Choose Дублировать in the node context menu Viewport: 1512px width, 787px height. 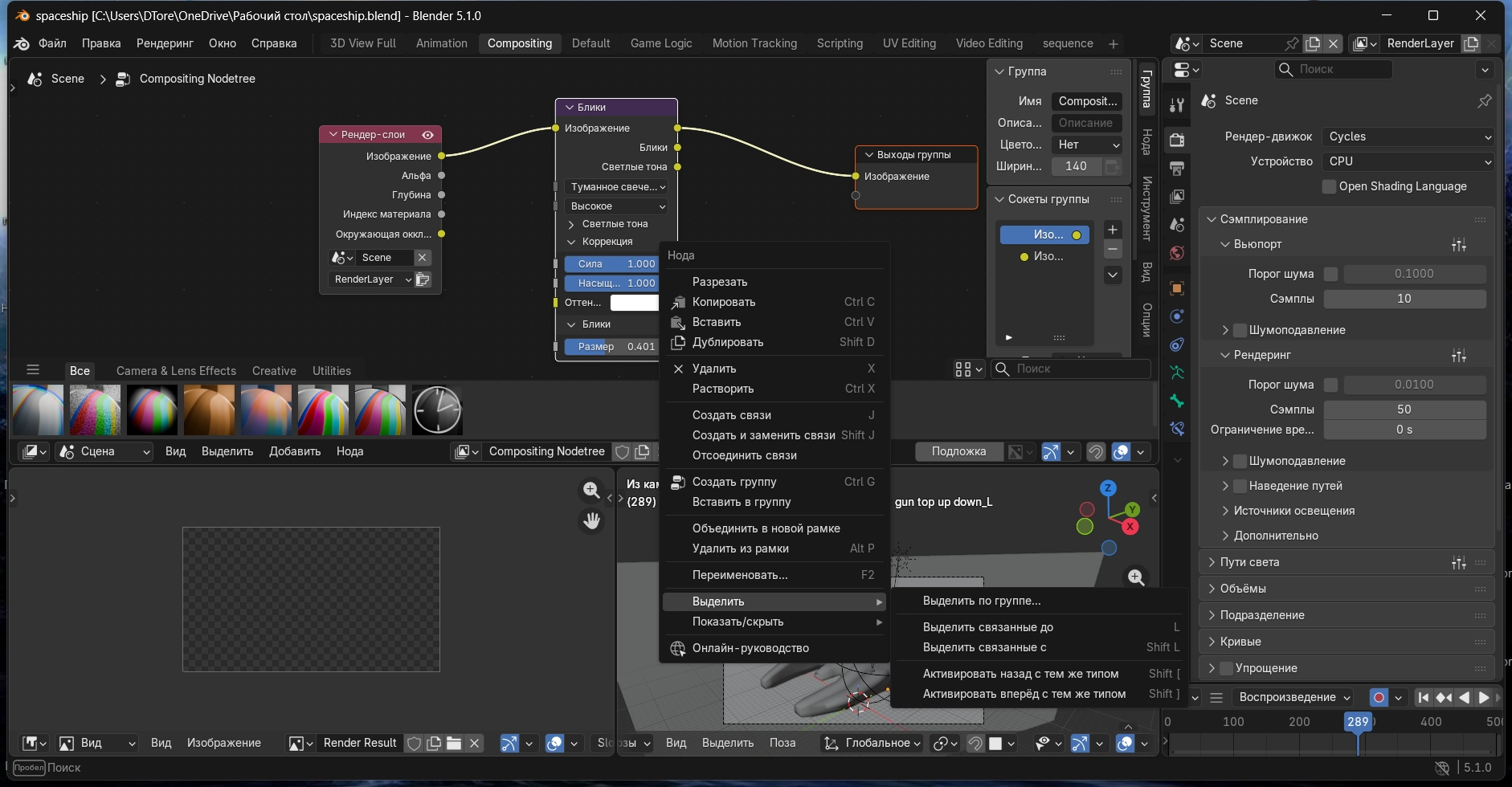pyautogui.click(x=728, y=342)
